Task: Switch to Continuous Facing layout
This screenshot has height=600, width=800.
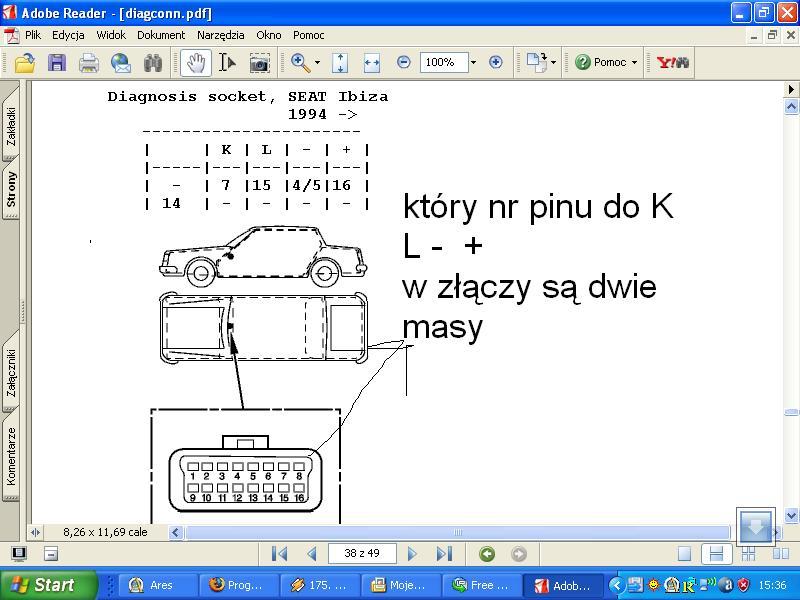Action: click(748, 554)
